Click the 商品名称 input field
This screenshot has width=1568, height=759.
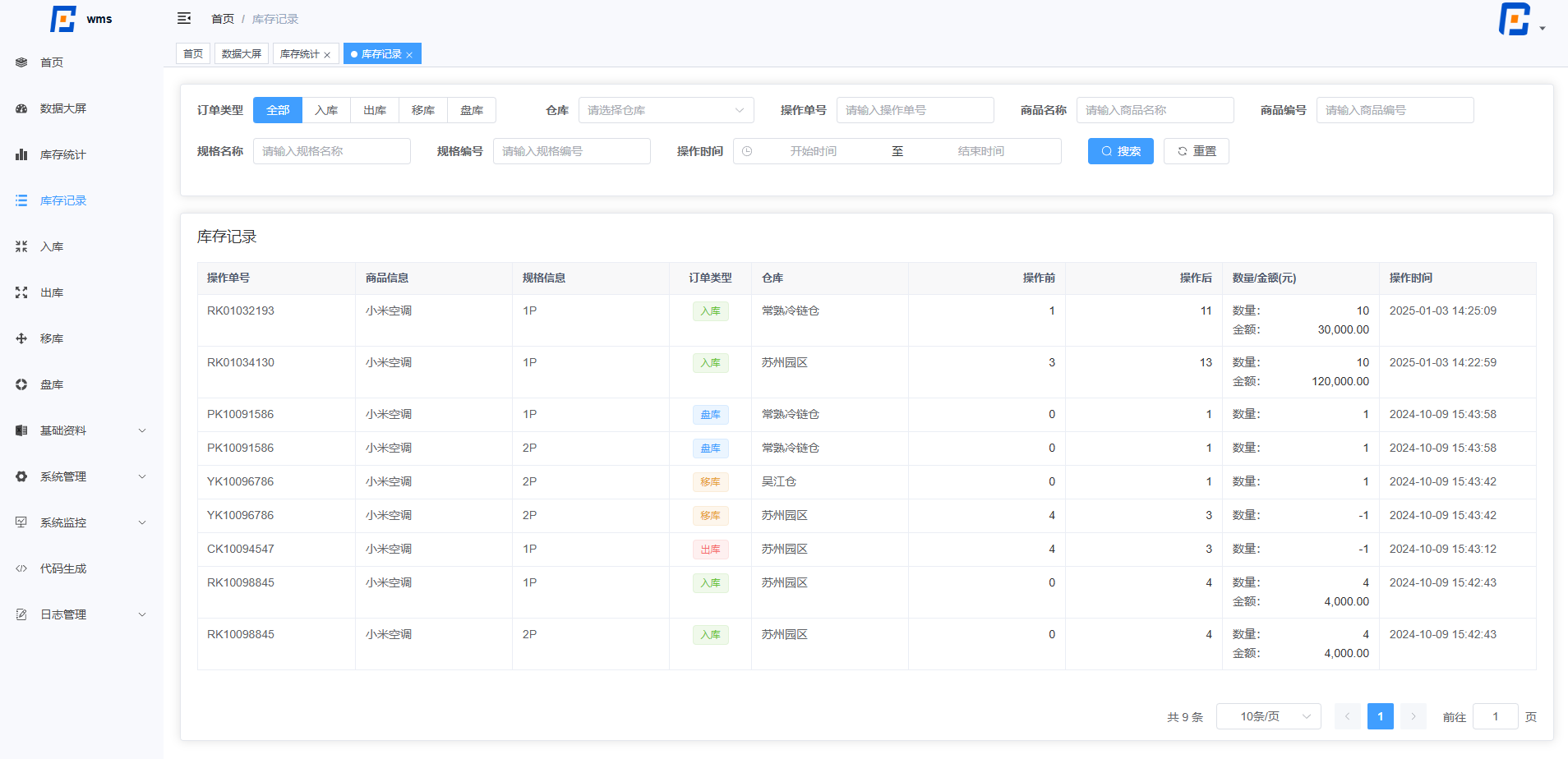pos(1155,110)
